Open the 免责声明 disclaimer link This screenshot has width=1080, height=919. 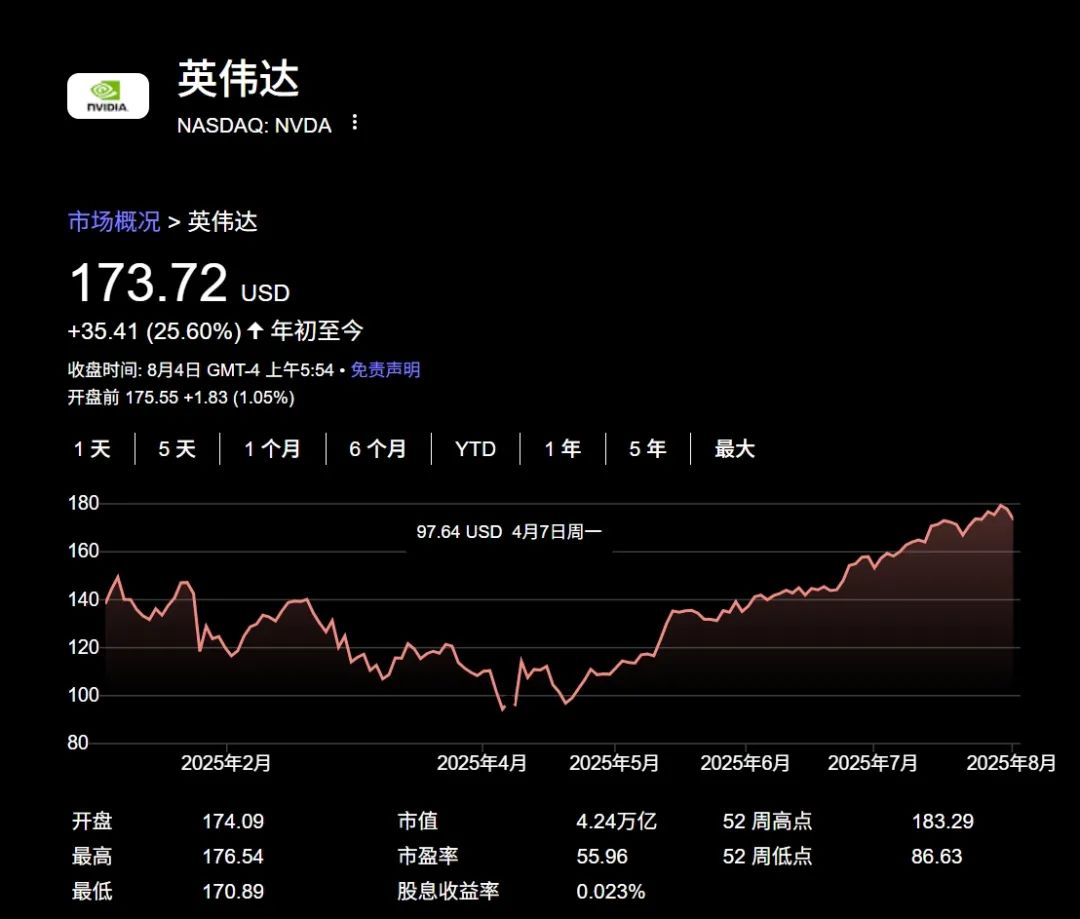384,369
